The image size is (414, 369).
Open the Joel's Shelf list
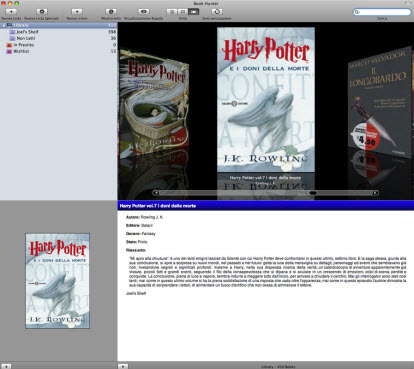[59, 32]
